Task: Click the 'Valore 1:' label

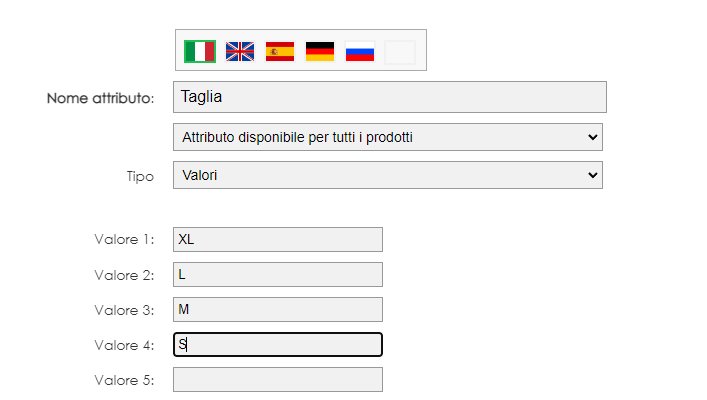Action: [124, 239]
